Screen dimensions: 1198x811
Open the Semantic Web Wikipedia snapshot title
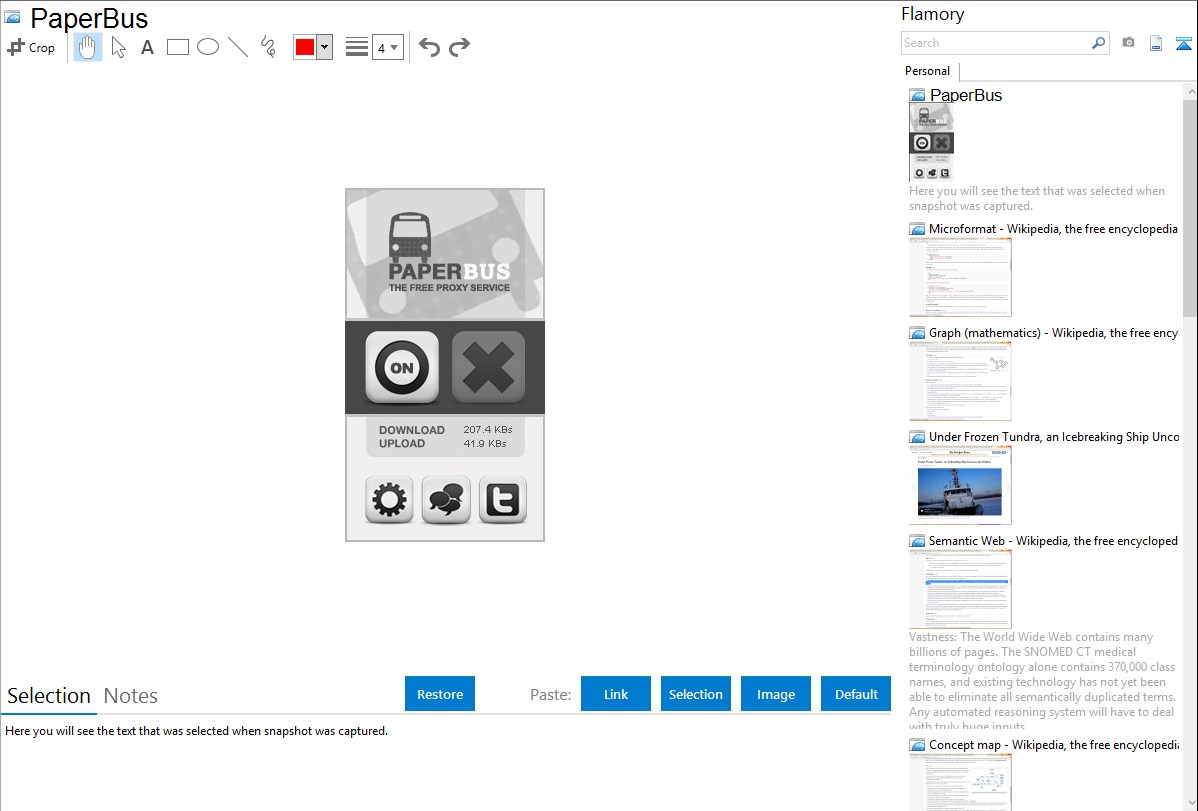coord(1053,540)
